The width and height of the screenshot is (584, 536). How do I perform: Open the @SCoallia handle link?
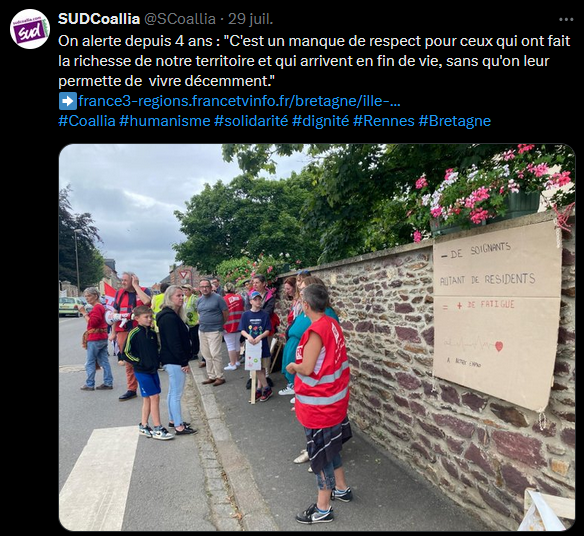(180, 19)
